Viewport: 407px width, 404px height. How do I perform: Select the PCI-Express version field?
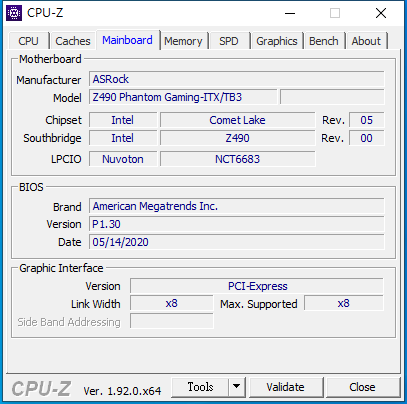pos(257,286)
